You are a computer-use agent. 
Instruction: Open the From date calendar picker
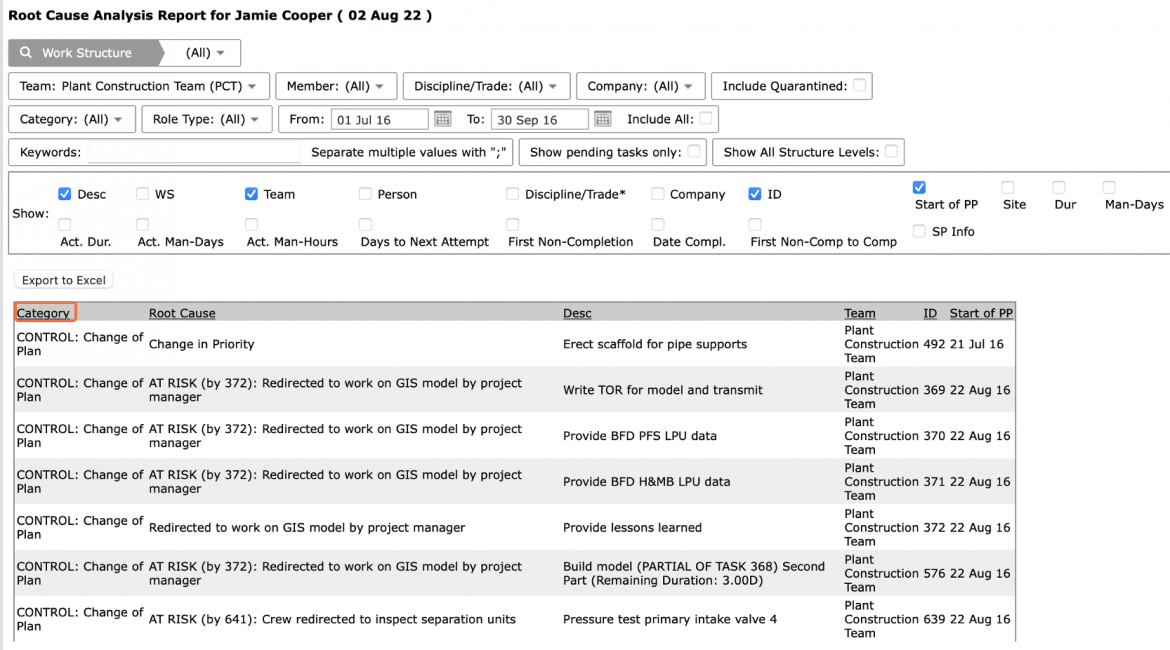(442, 119)
